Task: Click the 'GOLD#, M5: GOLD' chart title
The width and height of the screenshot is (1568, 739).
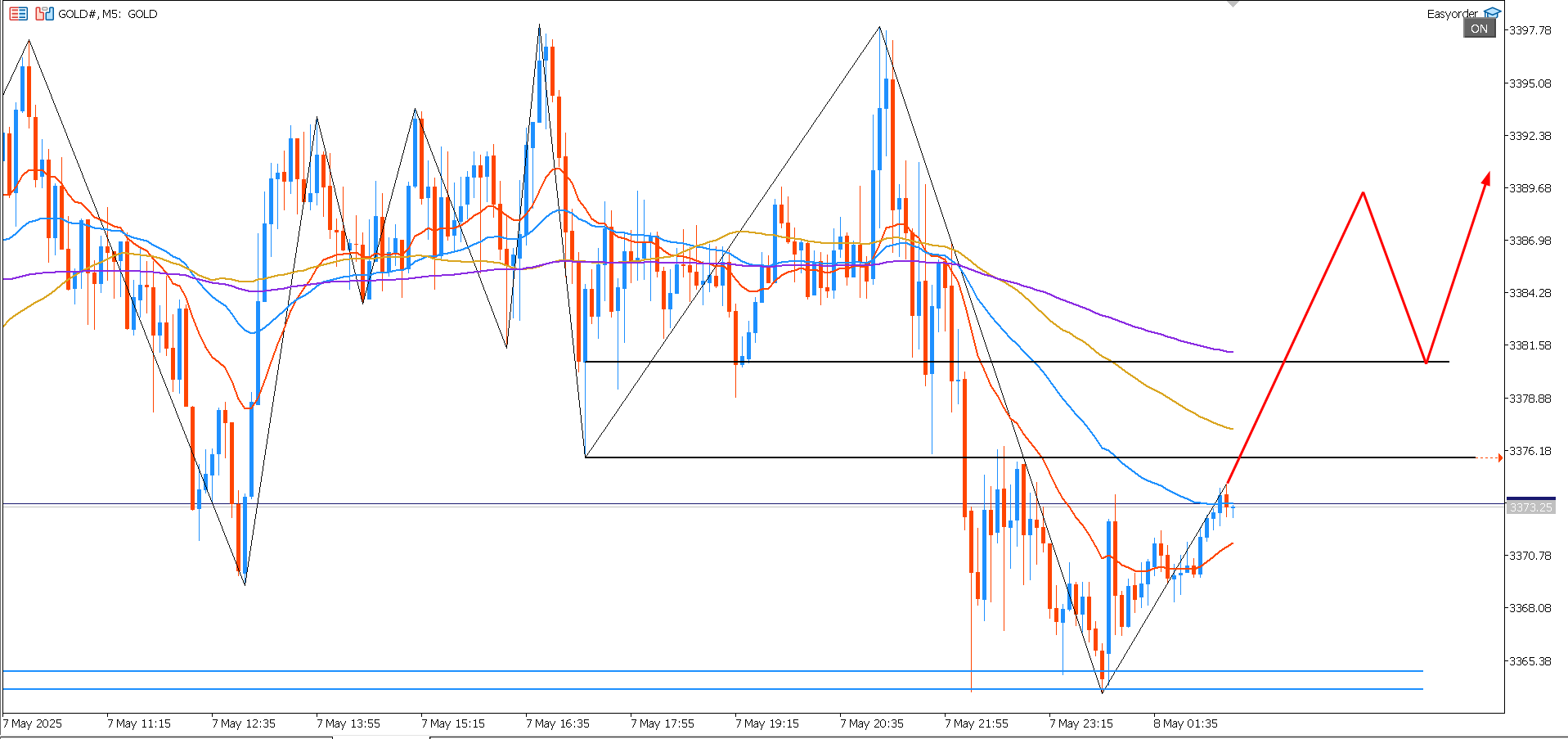Action: click(108, 14)
